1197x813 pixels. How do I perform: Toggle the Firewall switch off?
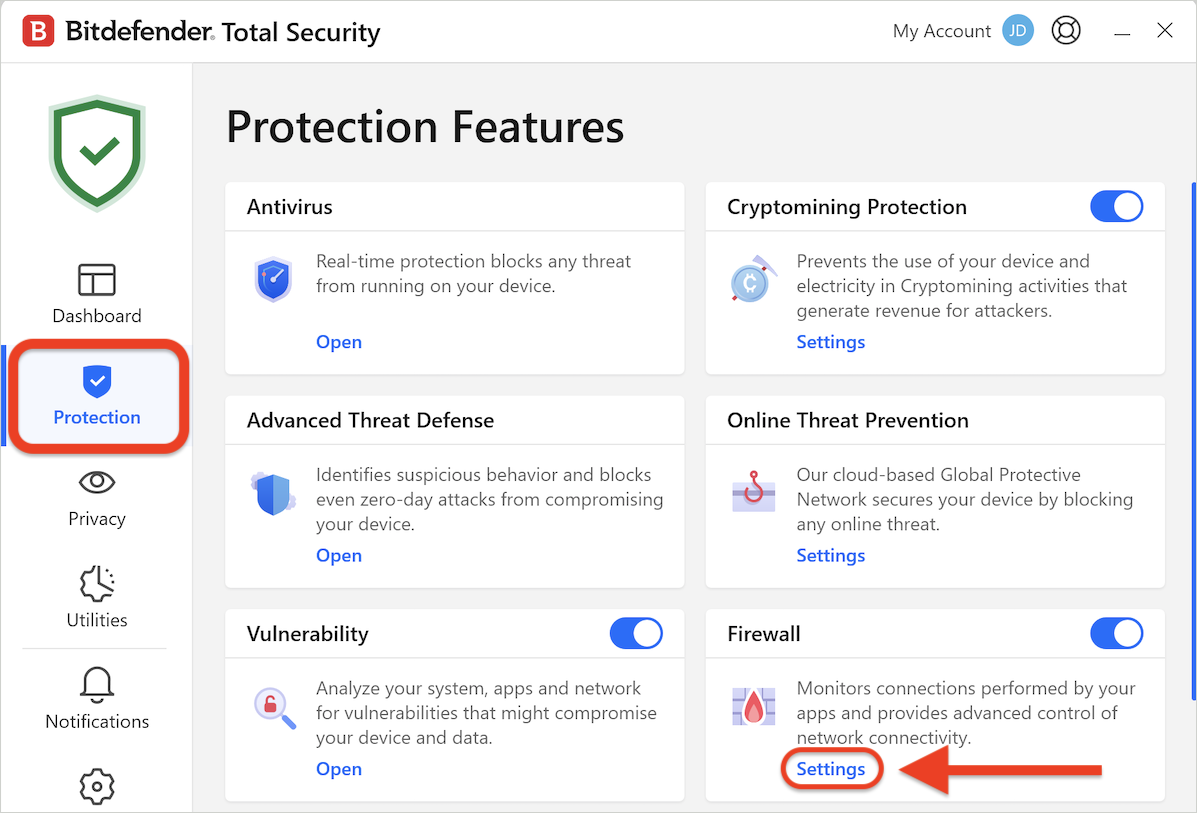point(1116,634)
